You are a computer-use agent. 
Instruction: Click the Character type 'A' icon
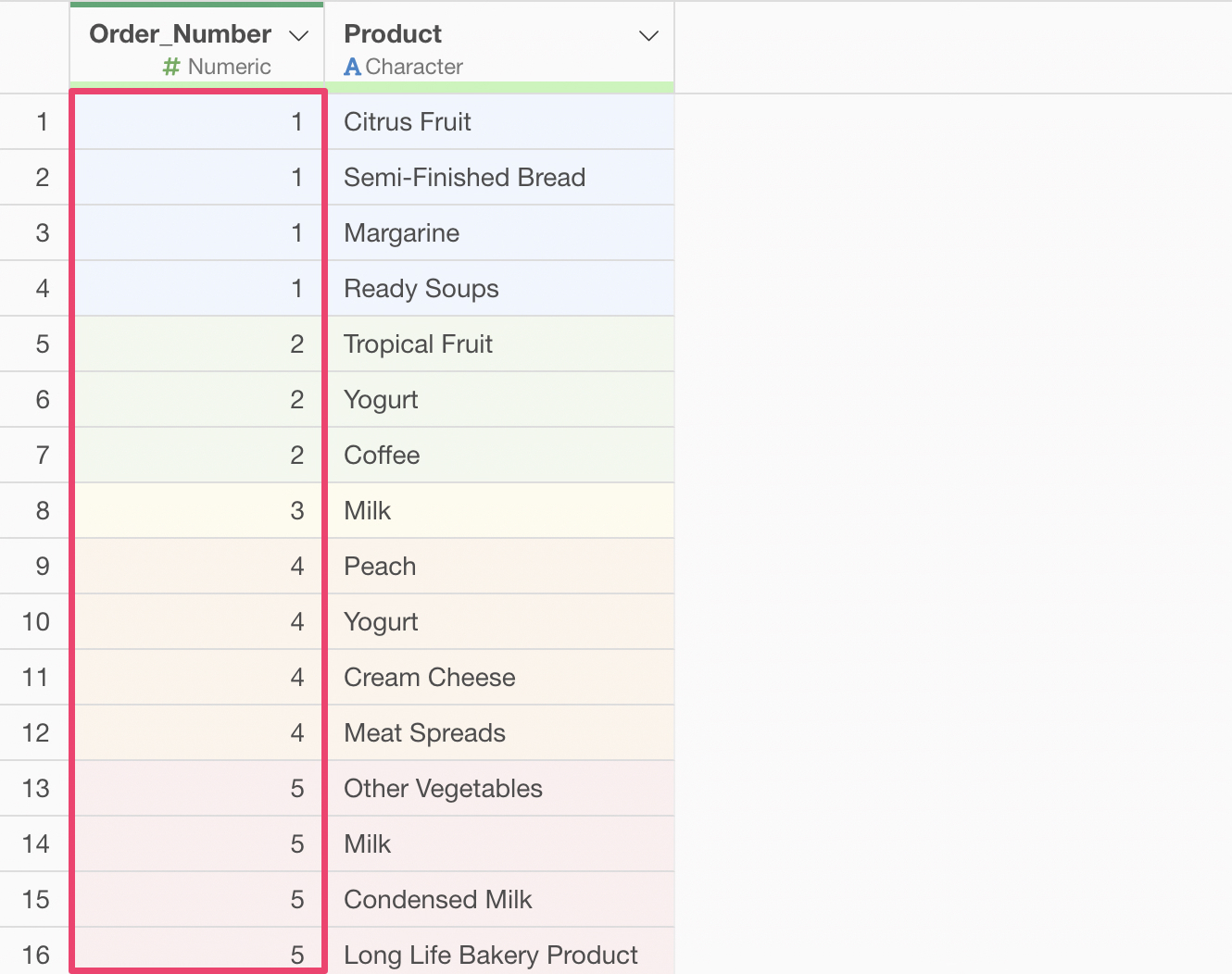click(x=352, y=67)
